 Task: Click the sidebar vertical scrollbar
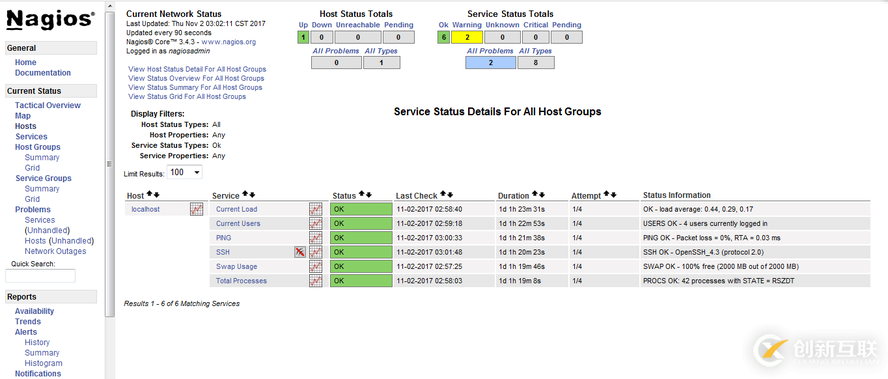click(x=110, y=164)
